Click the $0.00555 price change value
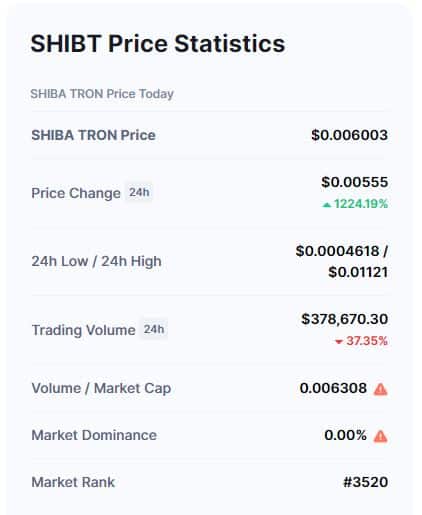The image size is (422, 515). pyautogui.click(x=355, y=182)
